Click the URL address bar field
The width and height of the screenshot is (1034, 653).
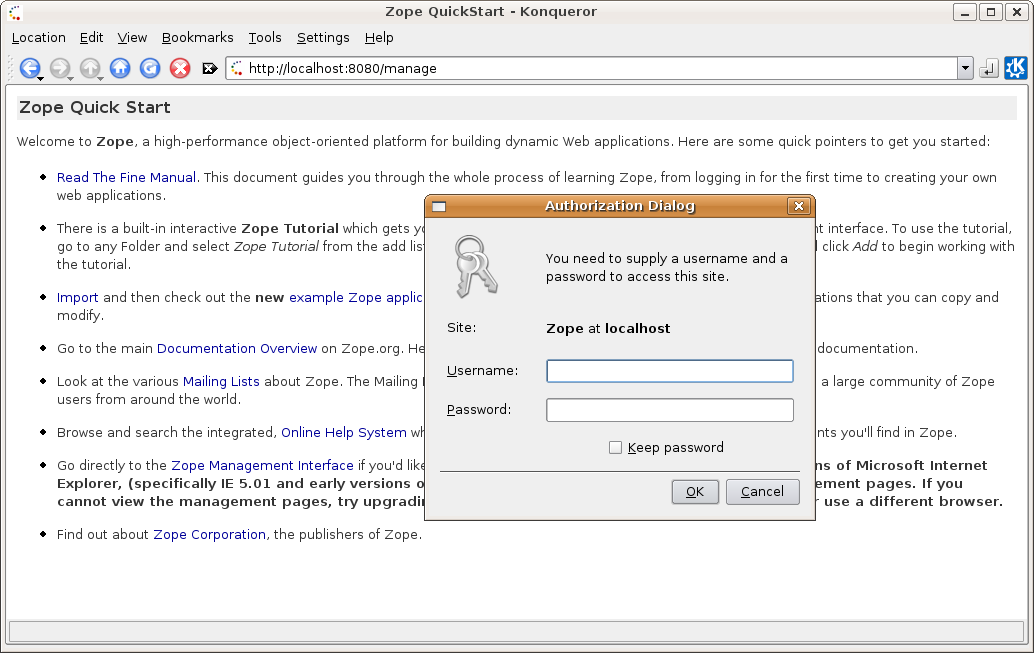pos(592,69)
